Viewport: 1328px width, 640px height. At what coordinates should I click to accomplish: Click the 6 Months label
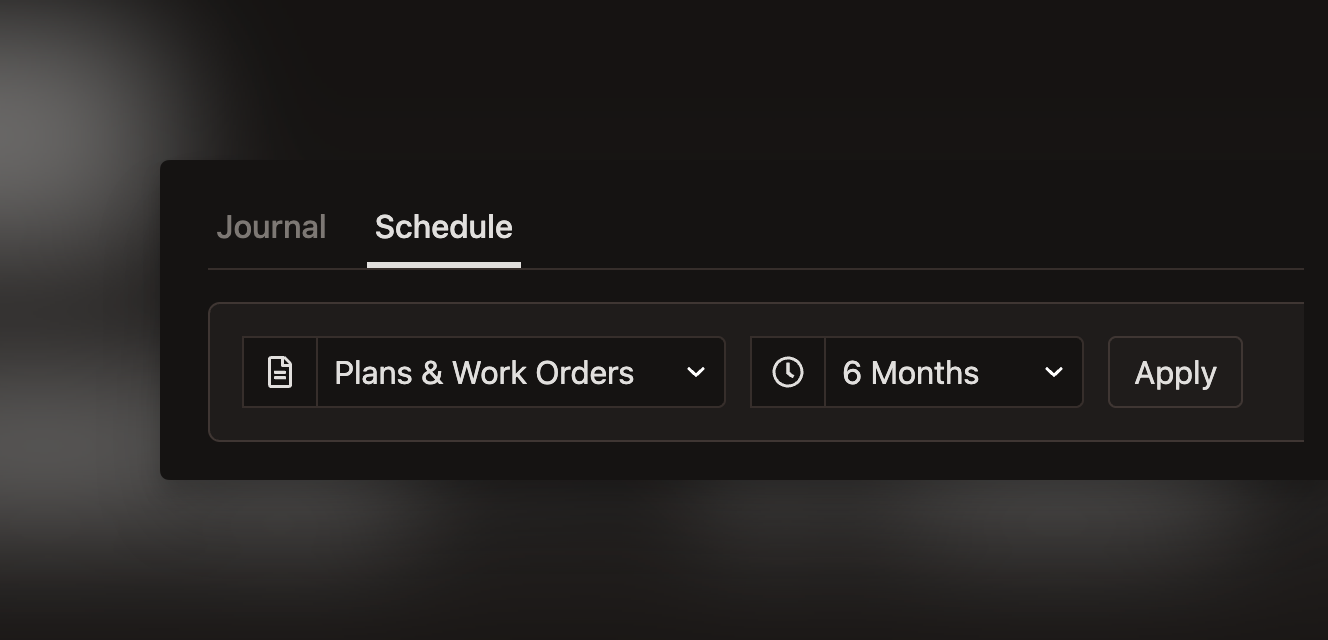pos(912,372)
